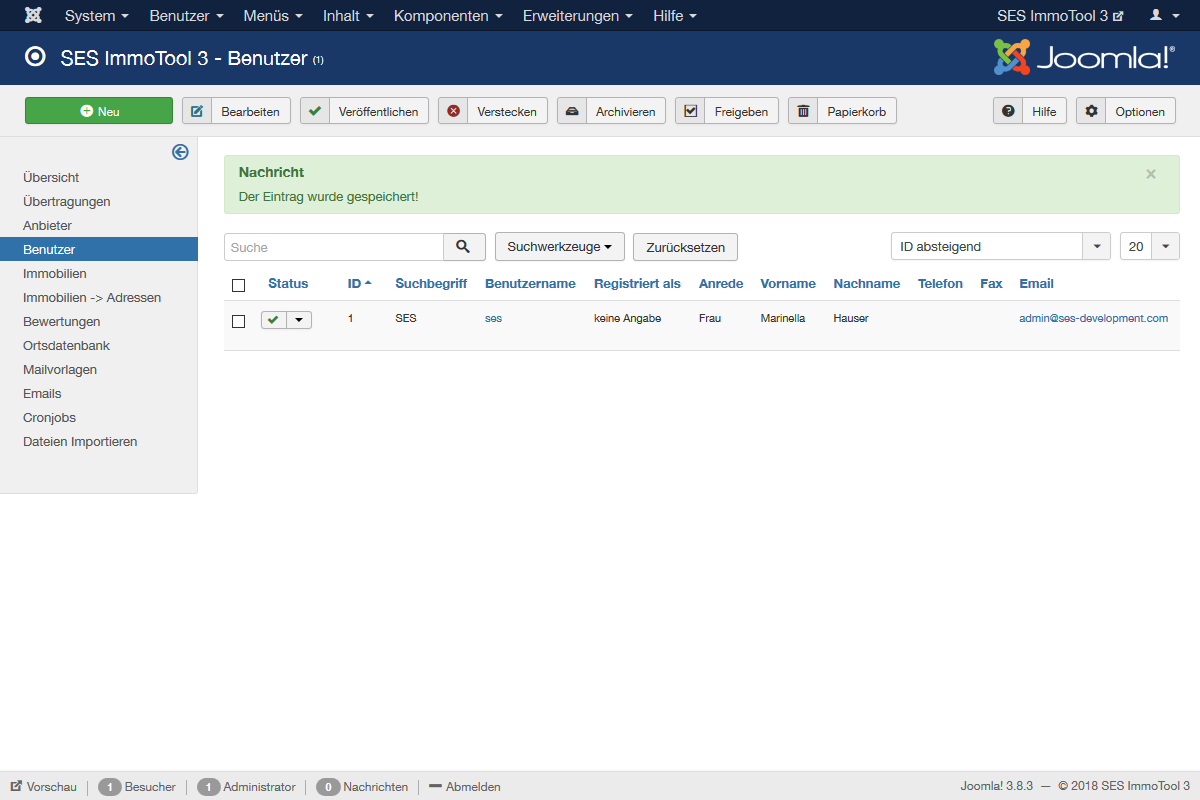Click the Freigeben toolbar button

tap(727, 111)
